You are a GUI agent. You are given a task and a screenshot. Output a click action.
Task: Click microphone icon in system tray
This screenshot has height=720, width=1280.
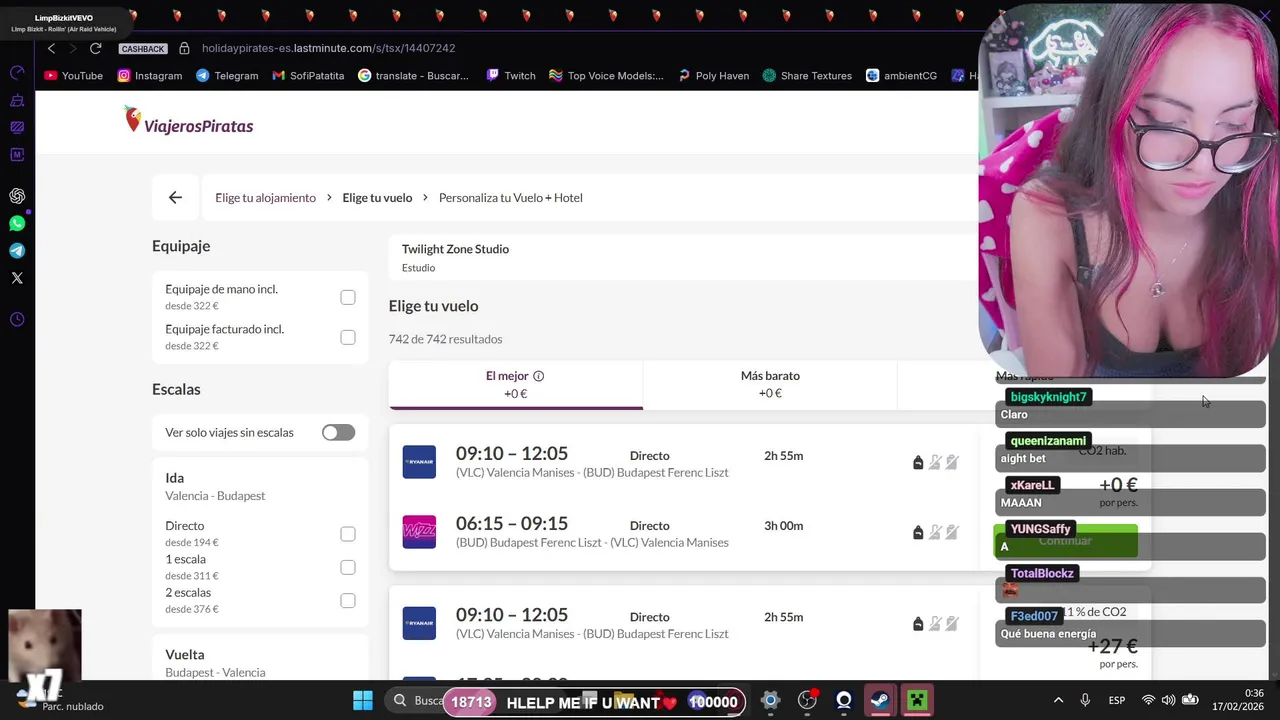point(1085,701)
